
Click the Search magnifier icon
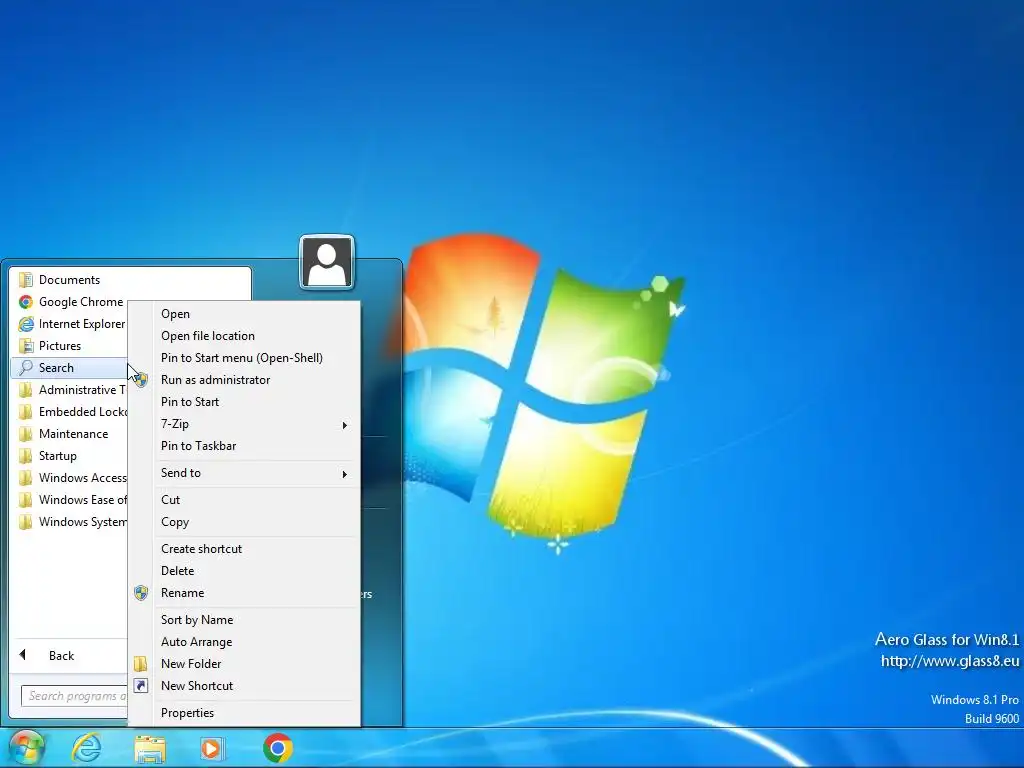point(26,368)
